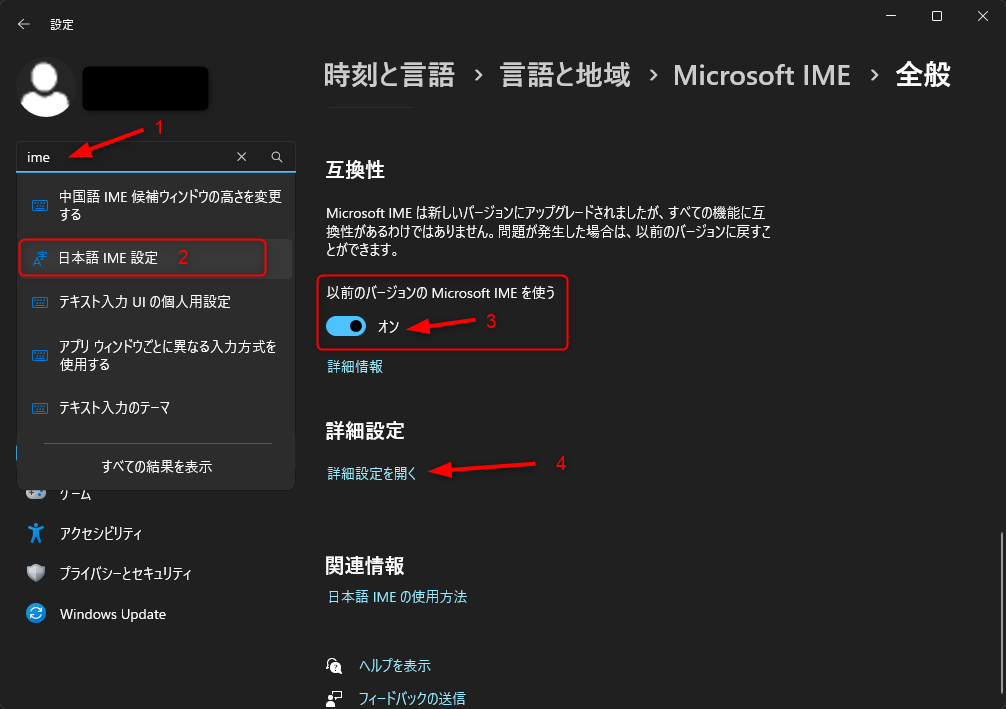Clear the search box with the X icon
Screen dimensions: 1006x709
[x=241, y=157]
